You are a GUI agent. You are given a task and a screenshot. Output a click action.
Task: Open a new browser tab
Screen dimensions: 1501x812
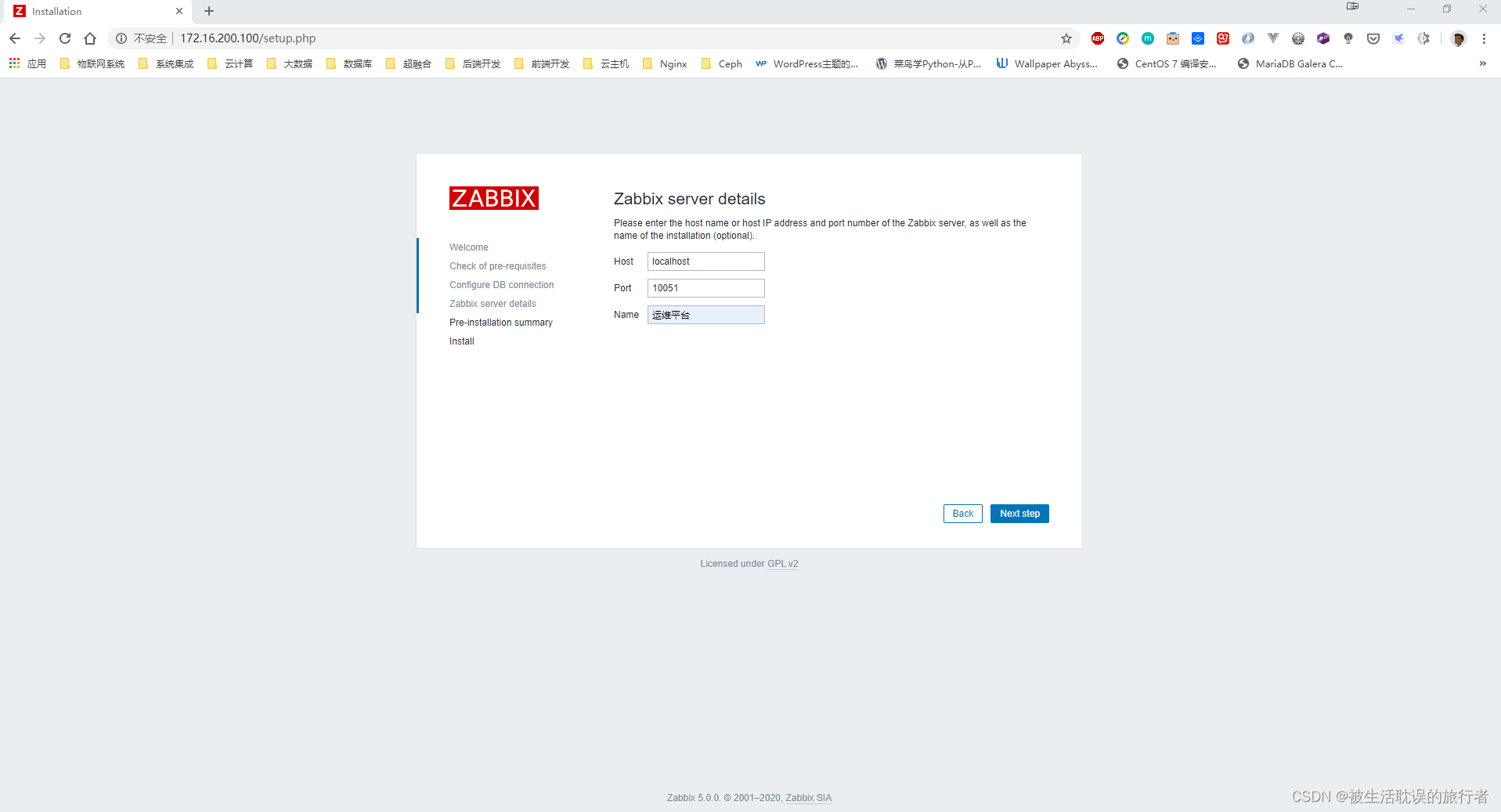(x=209, y=11)
